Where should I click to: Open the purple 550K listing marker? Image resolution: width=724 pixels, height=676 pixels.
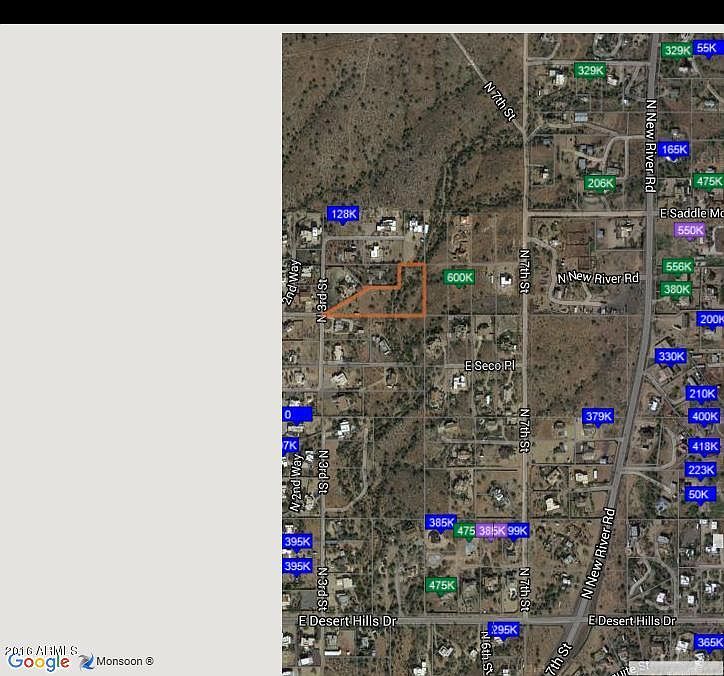coord(690,230)
